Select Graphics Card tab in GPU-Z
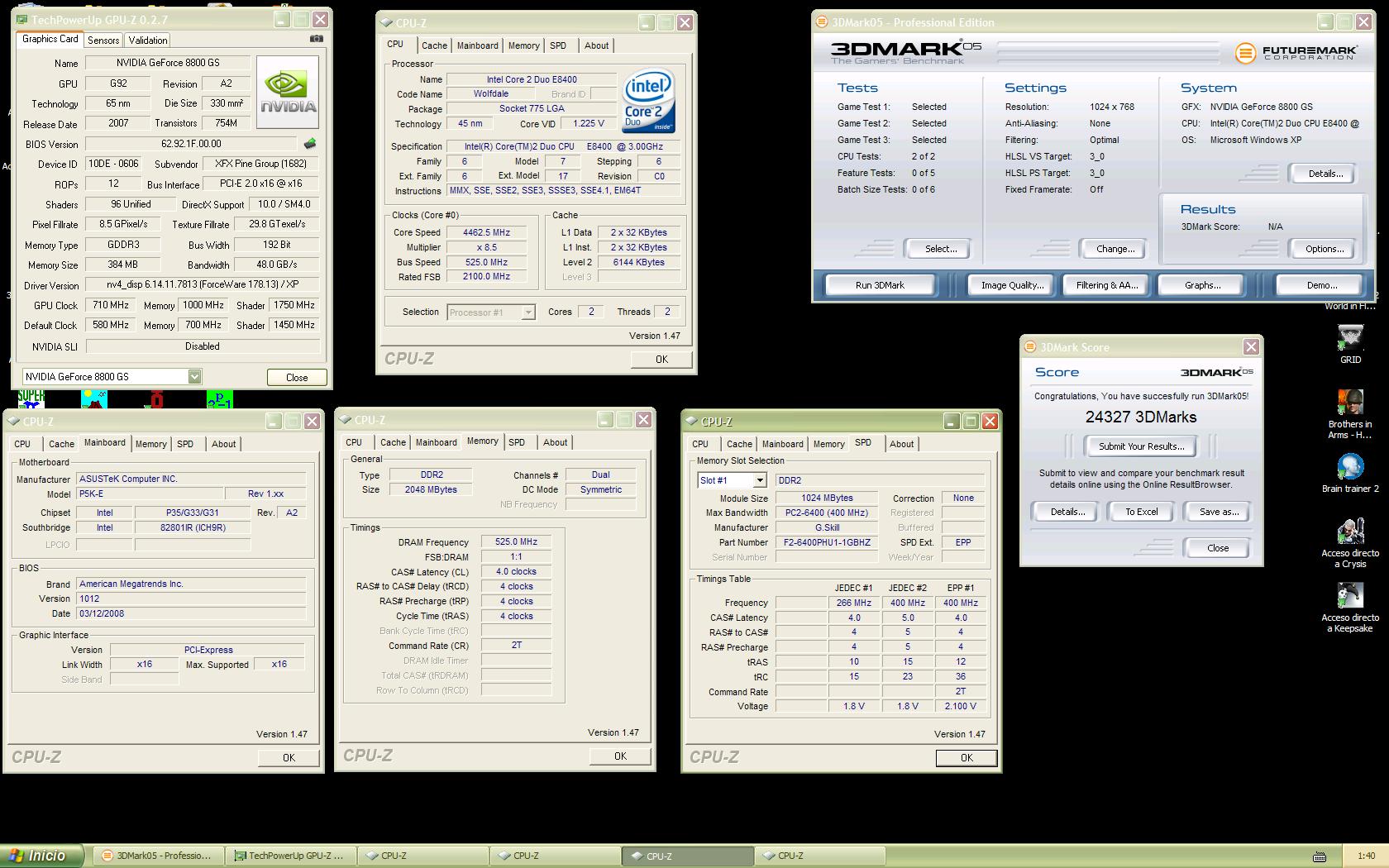1389x868 pixels. (50, 39)
